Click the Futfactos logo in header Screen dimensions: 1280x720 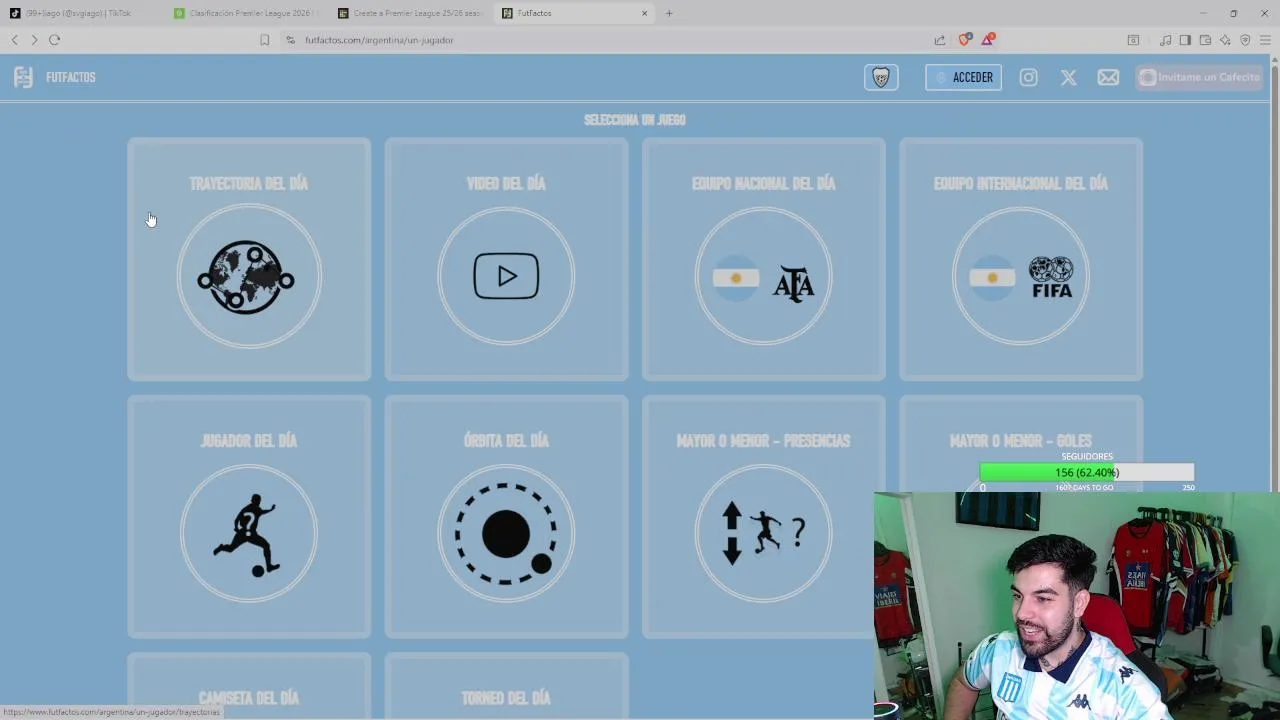tap(24, 77)
